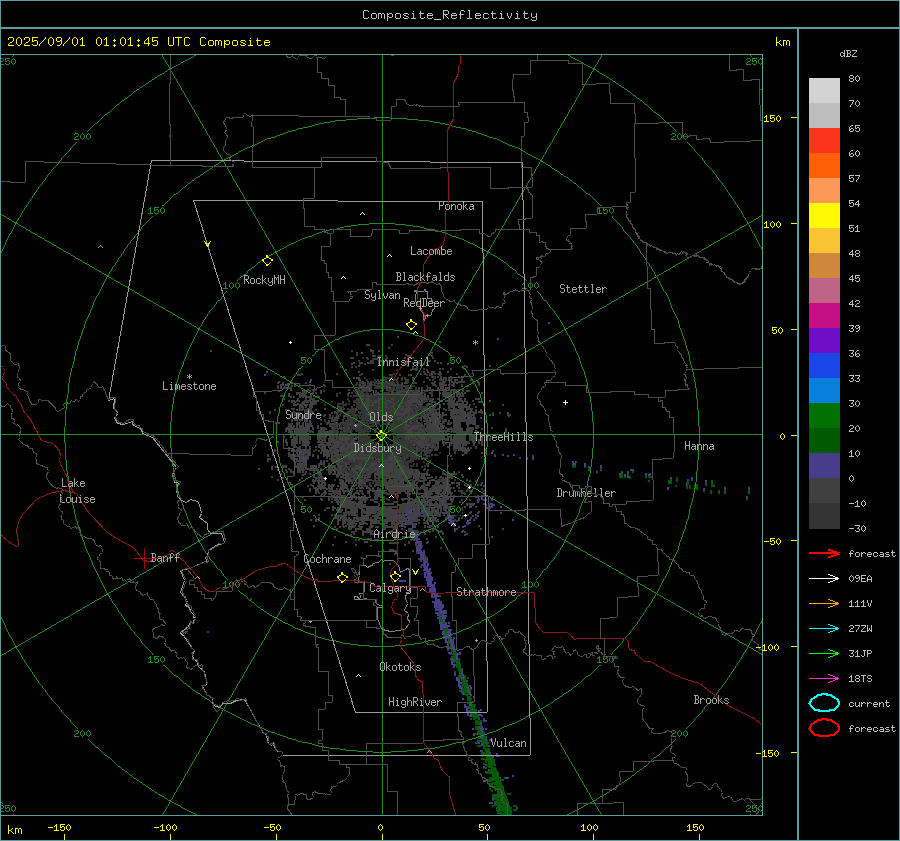Click the HighRiver city label
Viewport: 900px width, 841px height.
(415, 702)
